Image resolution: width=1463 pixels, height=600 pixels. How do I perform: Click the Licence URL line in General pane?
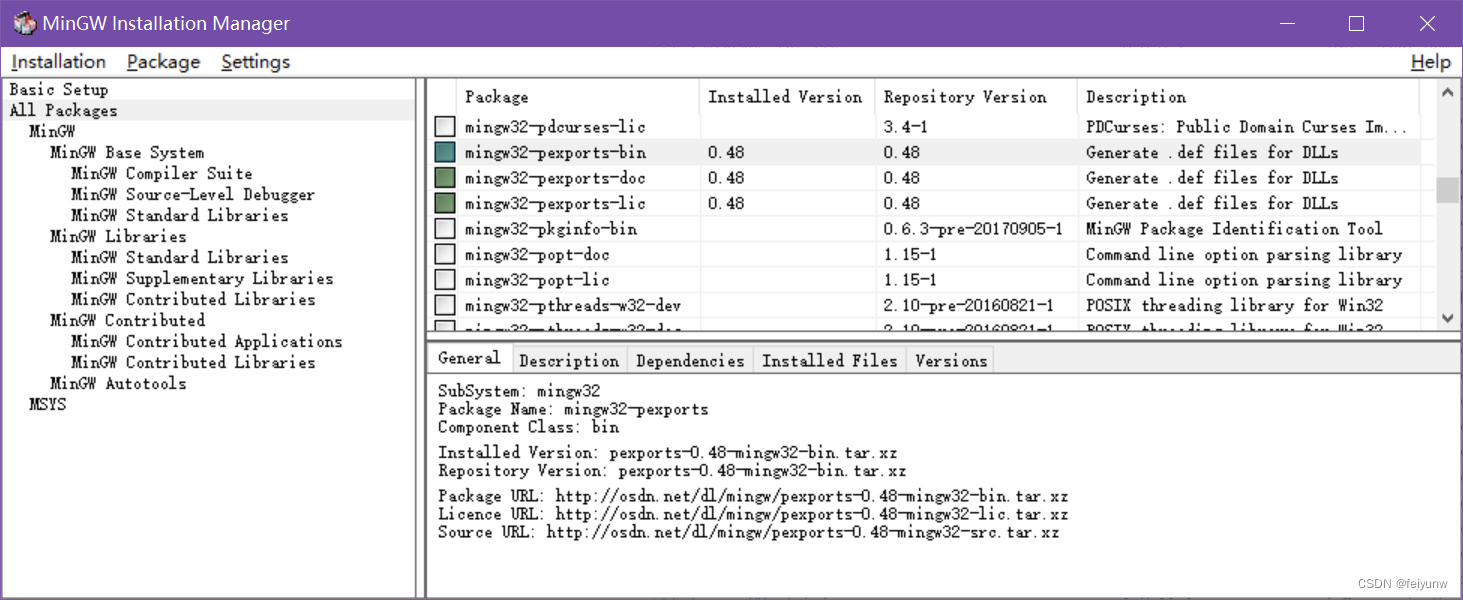[753, 514]
